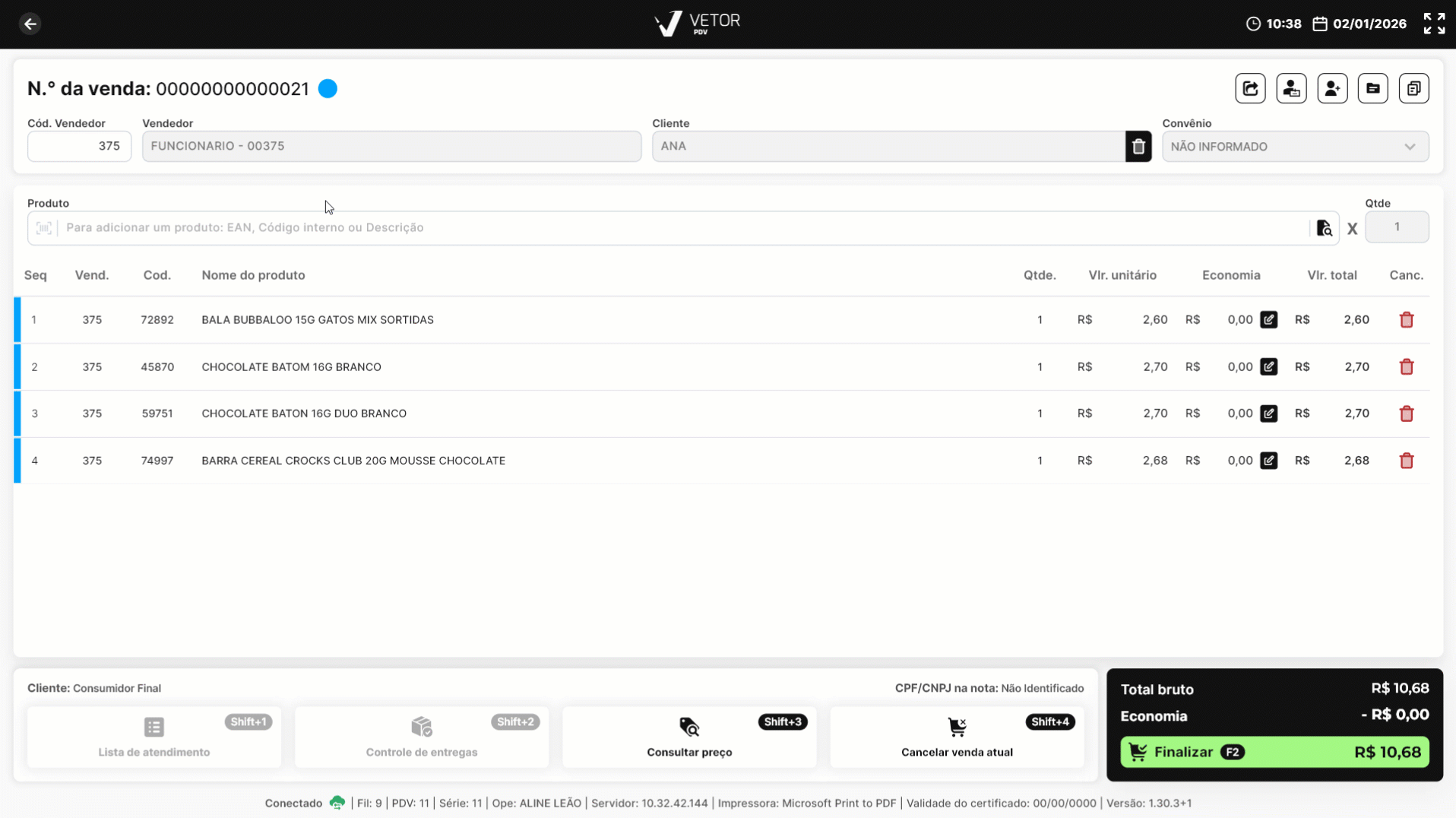The height and width of the screenshot is (818, 1456).
Task: Click the Nome do produto column header
Action: (253, 275)
